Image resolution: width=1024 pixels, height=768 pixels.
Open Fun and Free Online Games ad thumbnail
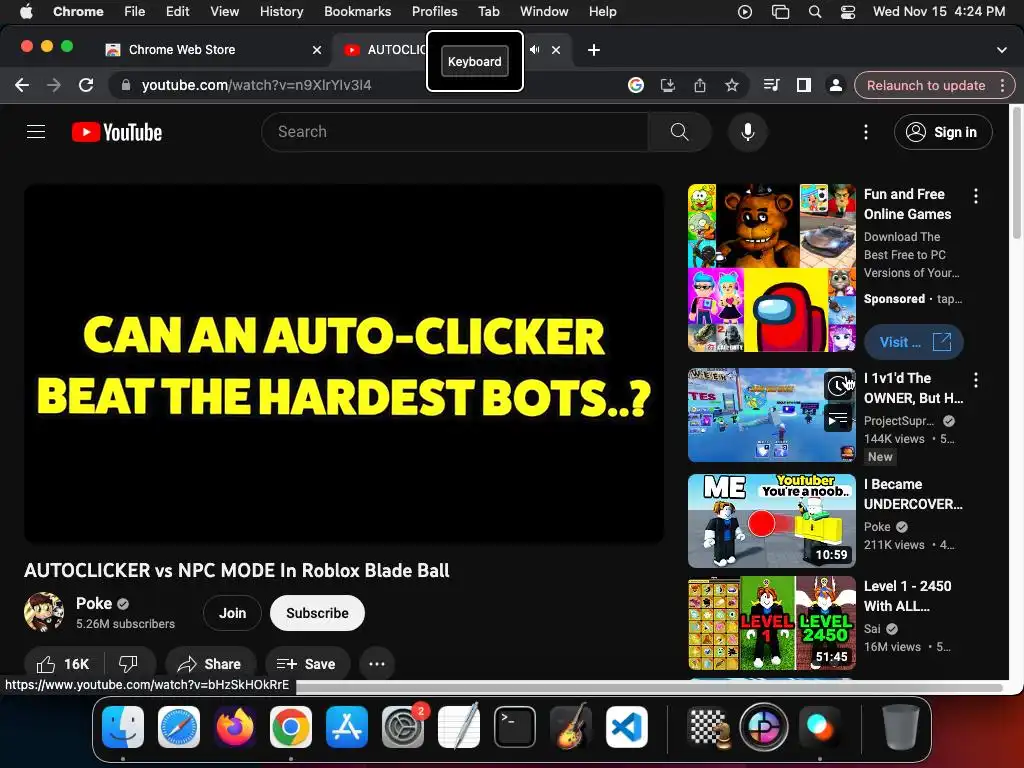pyautogui.click(x=771, y=268)
